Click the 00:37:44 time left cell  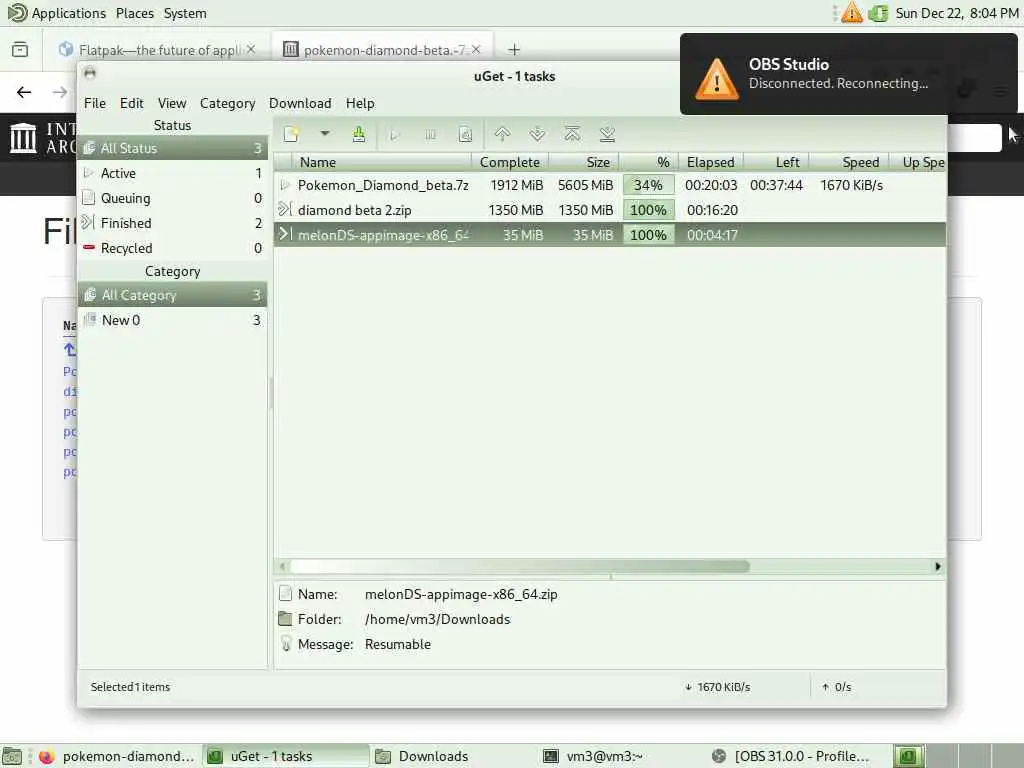[776, 185]
